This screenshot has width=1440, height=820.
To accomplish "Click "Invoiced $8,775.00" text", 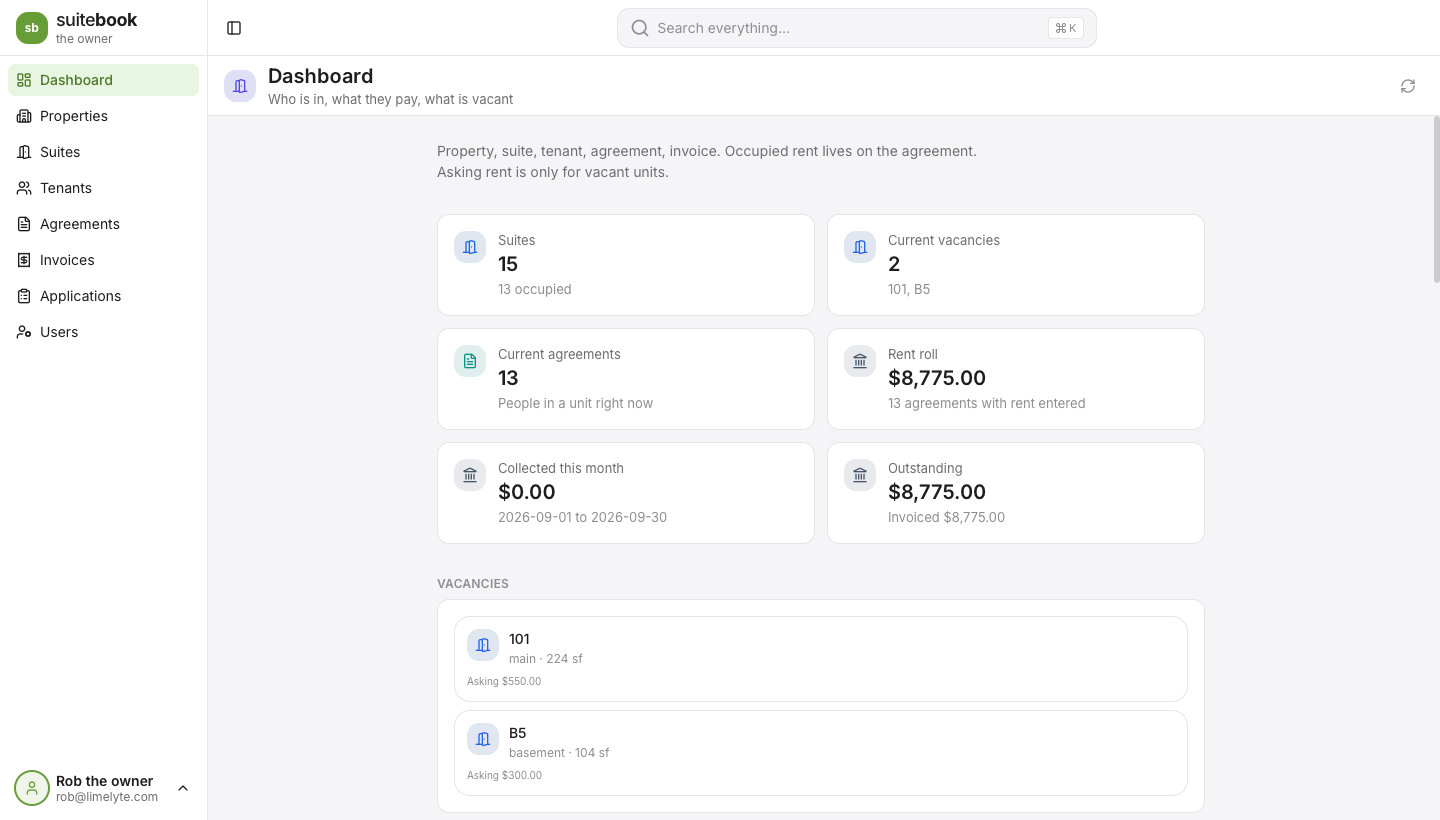I will 946,517.
